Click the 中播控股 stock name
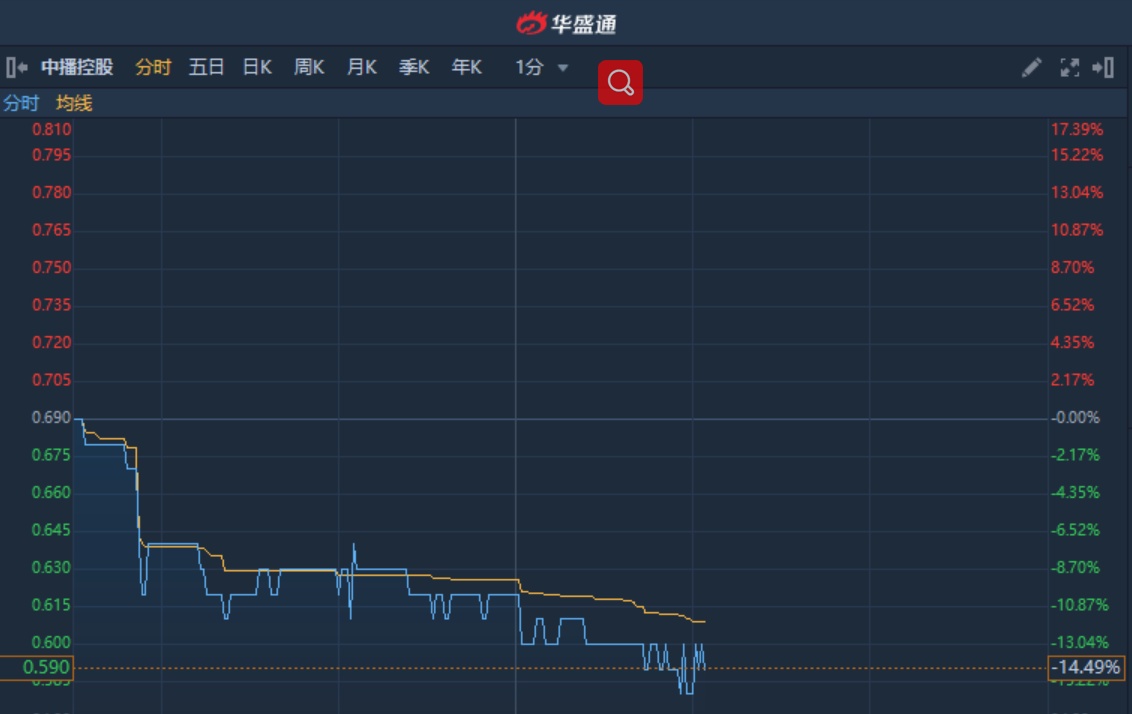The image size is (1132, 714). 77,68
